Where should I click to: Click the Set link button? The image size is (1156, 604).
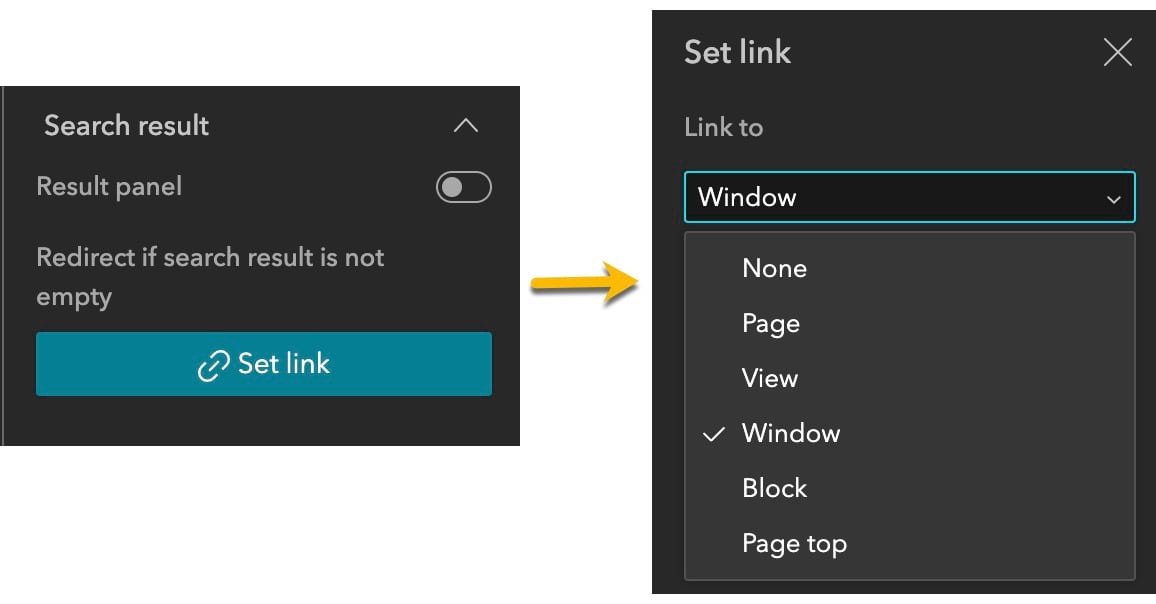(x=263, y=364)
